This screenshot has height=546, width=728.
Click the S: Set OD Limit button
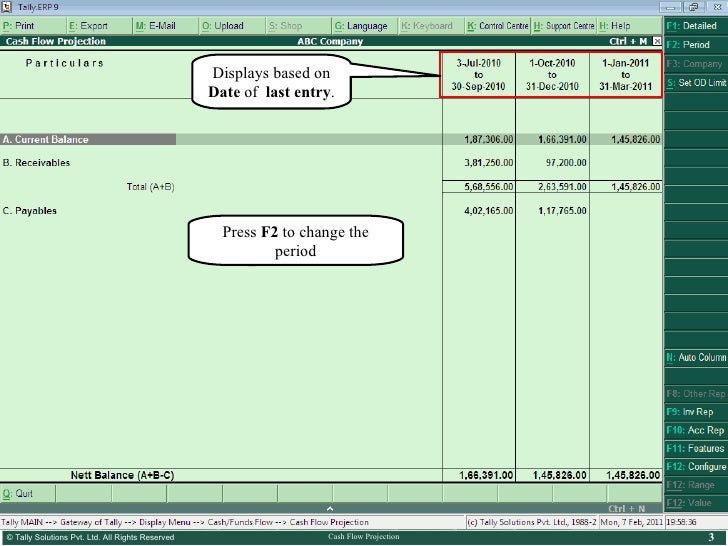pos(696,83)
